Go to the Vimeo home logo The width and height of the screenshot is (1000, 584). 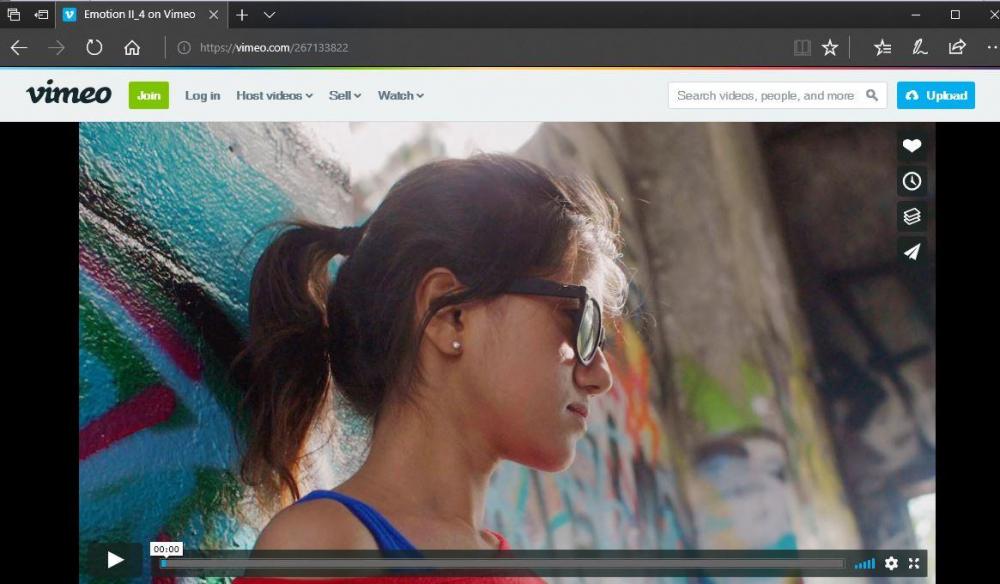[68, 94]
